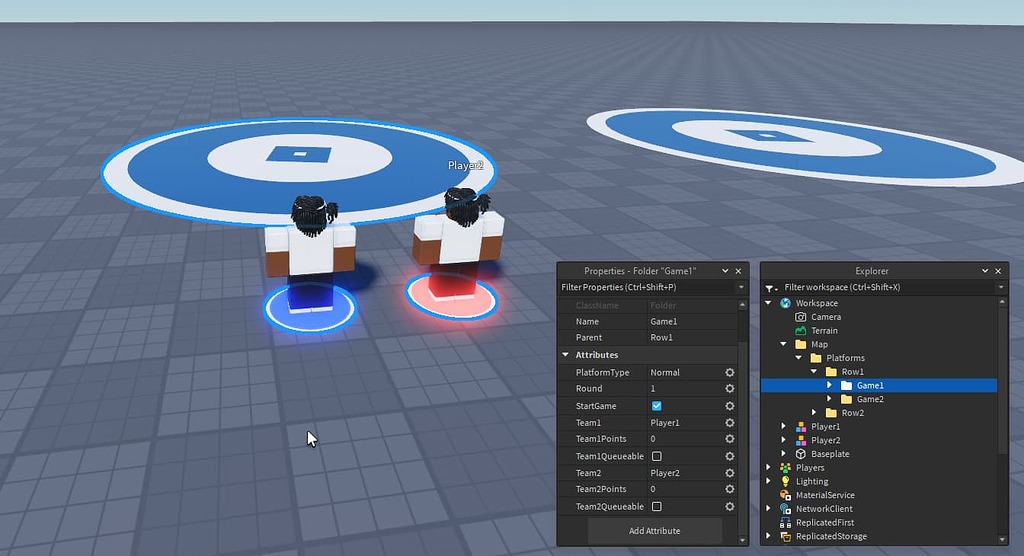
Task: Click the gear icon beside Team2Points
Action: click(x=730, y=490)
